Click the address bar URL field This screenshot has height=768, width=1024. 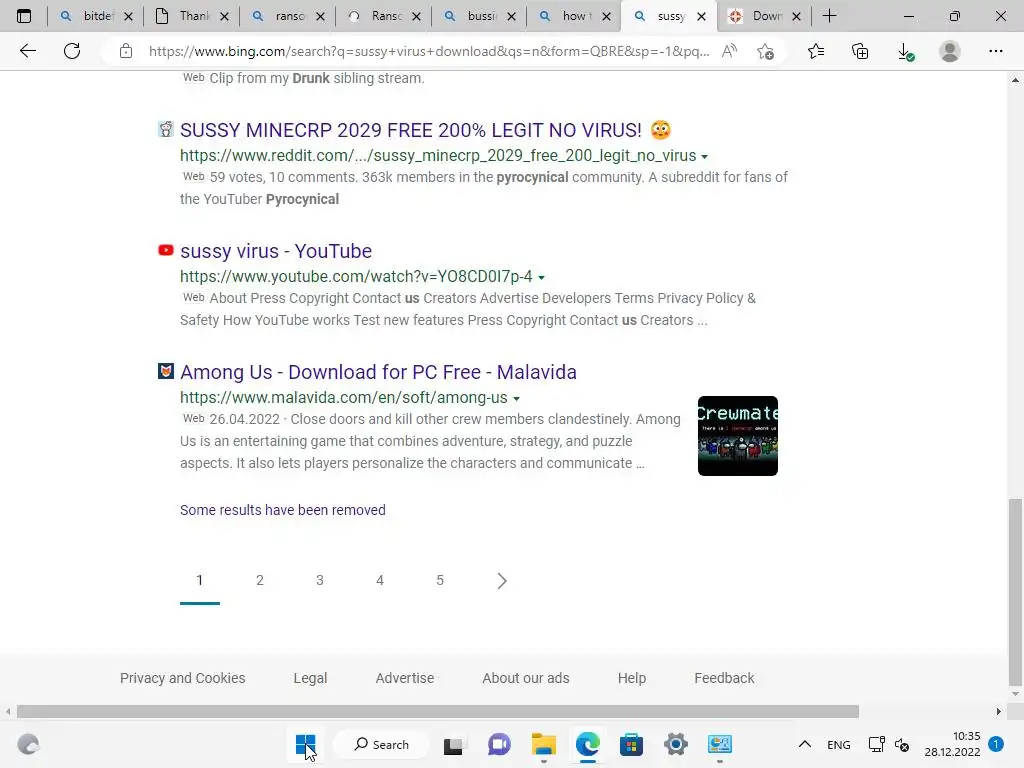tap(428, 51)
